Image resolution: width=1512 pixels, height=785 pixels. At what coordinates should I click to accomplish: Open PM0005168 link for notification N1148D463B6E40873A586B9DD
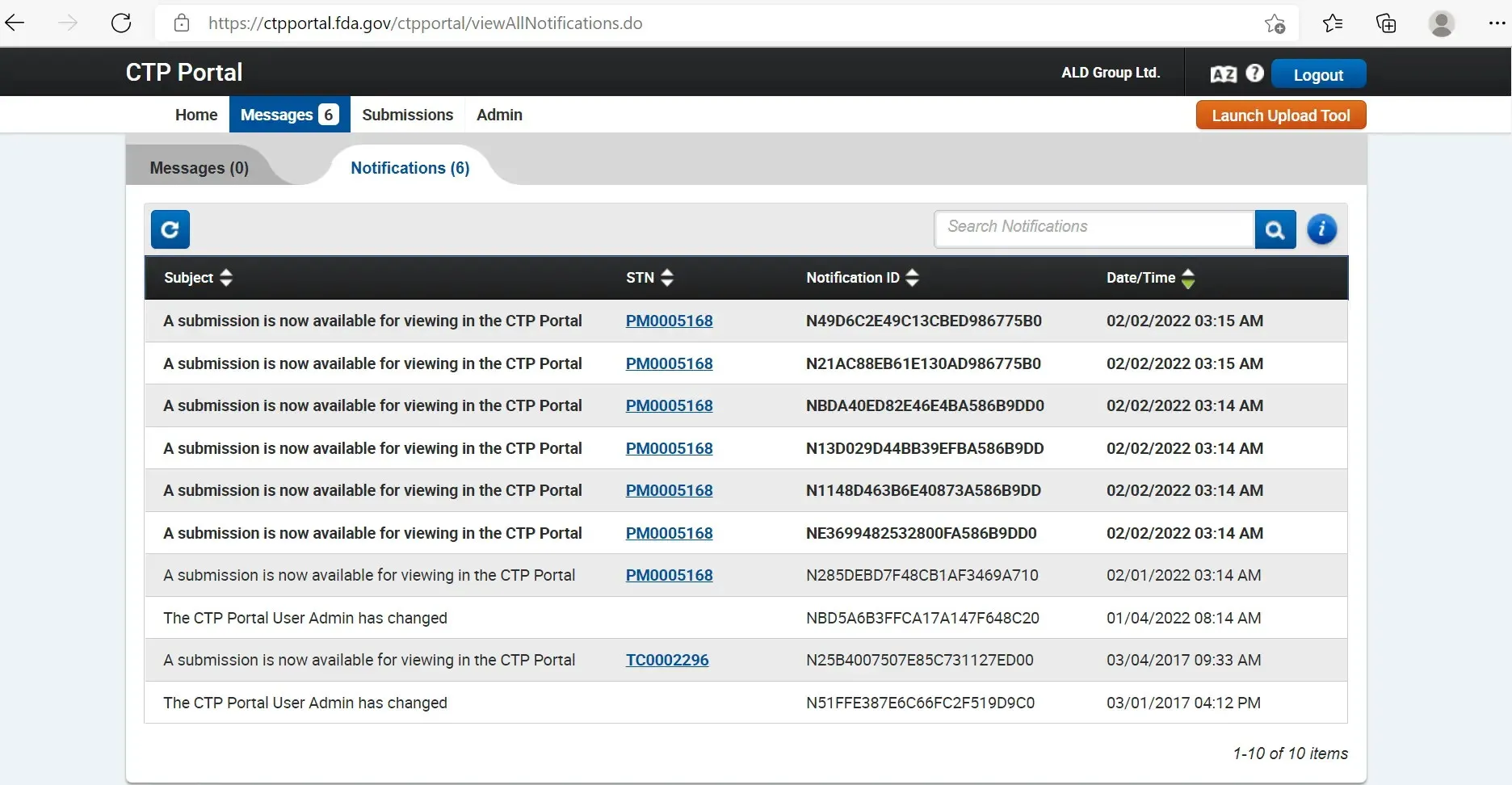670,490
